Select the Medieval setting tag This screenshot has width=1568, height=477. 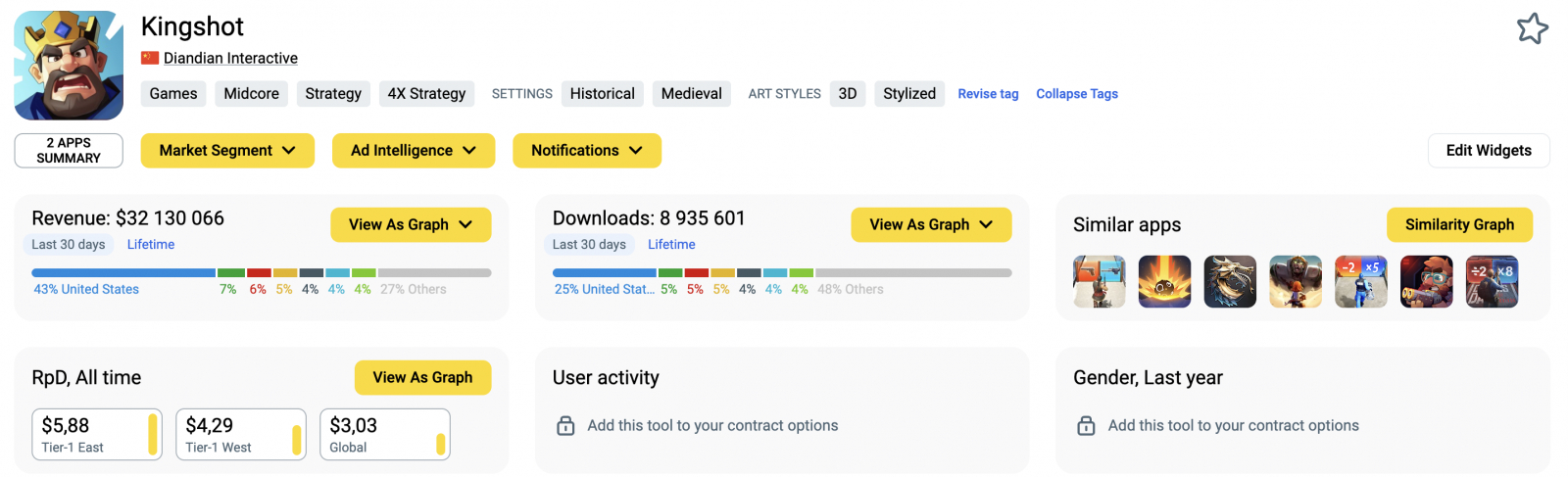(691, 94)
